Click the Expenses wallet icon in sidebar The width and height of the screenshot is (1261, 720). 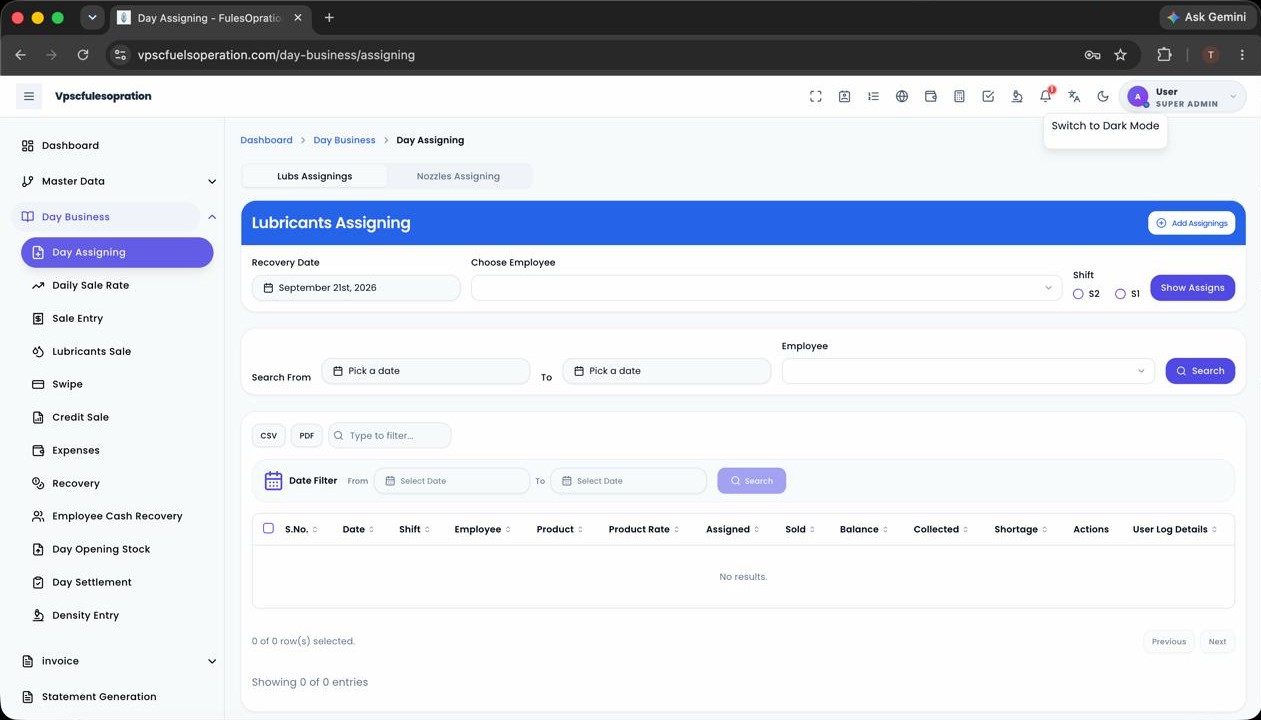tap(38, 451)
